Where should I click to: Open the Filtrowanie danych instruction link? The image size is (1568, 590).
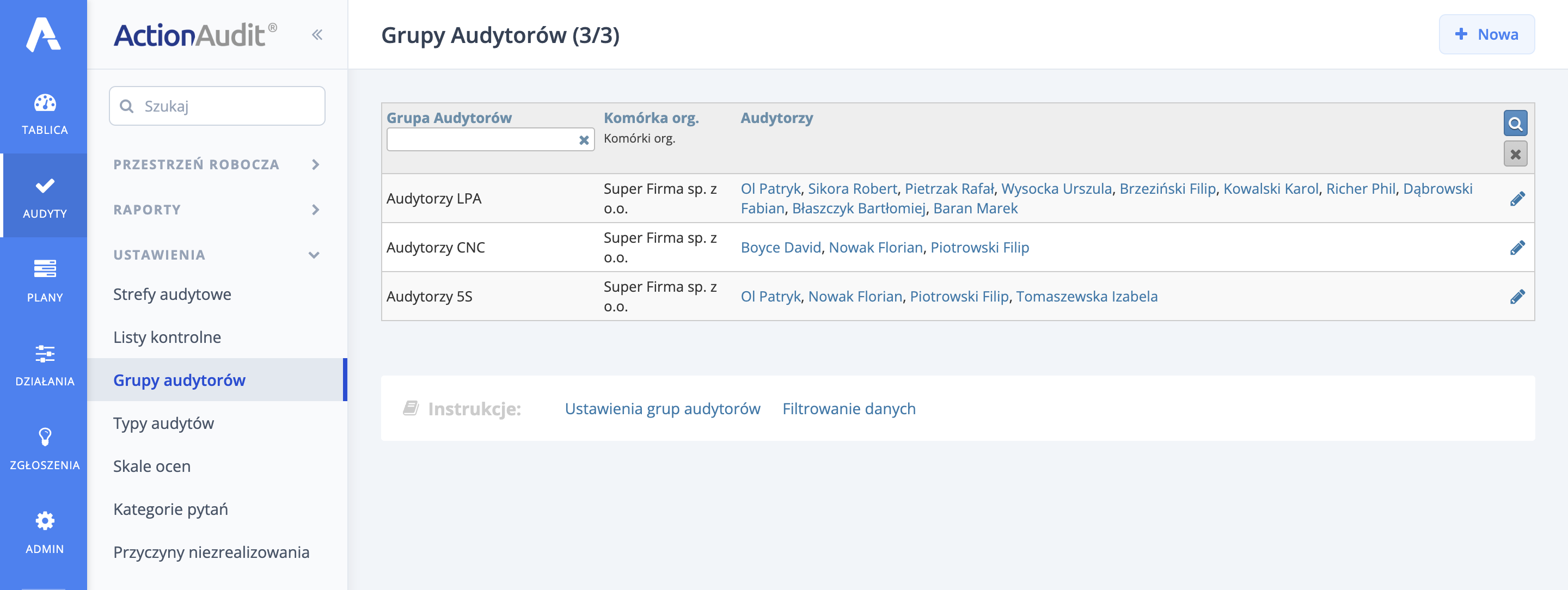tap(849, 408)
